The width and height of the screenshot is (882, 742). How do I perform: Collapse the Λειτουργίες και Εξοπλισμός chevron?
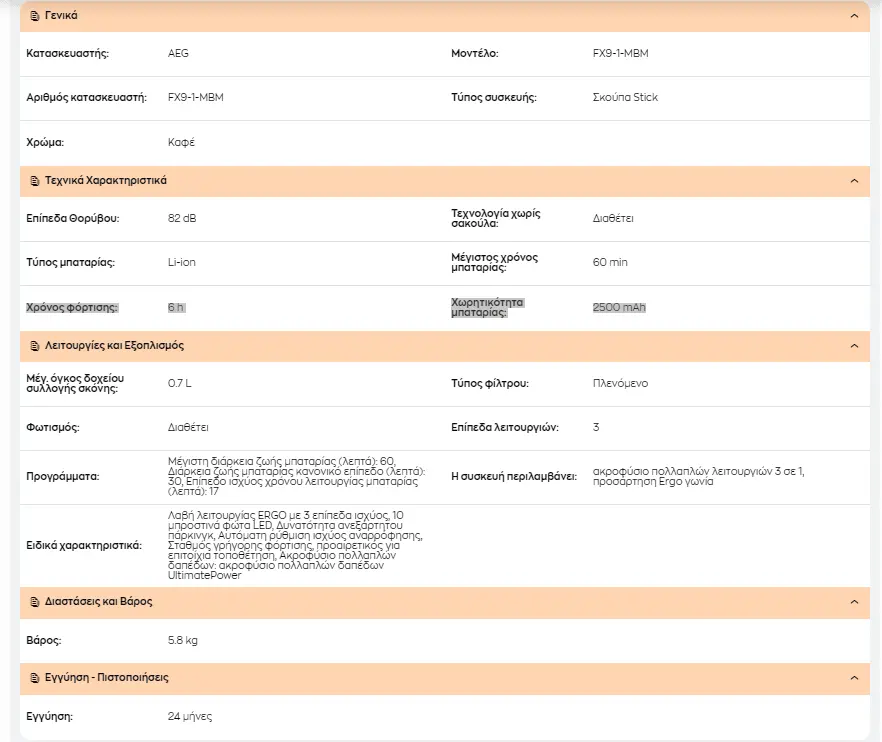pos(854,345)
